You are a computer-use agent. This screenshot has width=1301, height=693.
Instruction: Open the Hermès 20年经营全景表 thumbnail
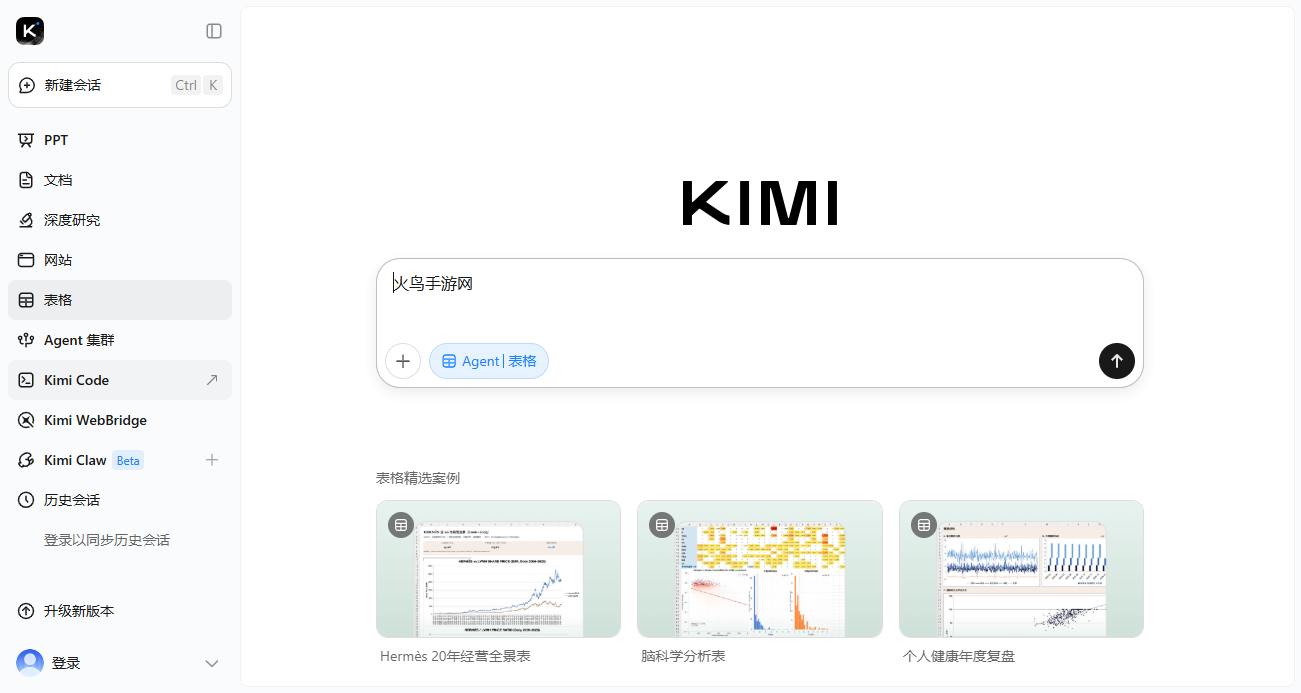498,569
